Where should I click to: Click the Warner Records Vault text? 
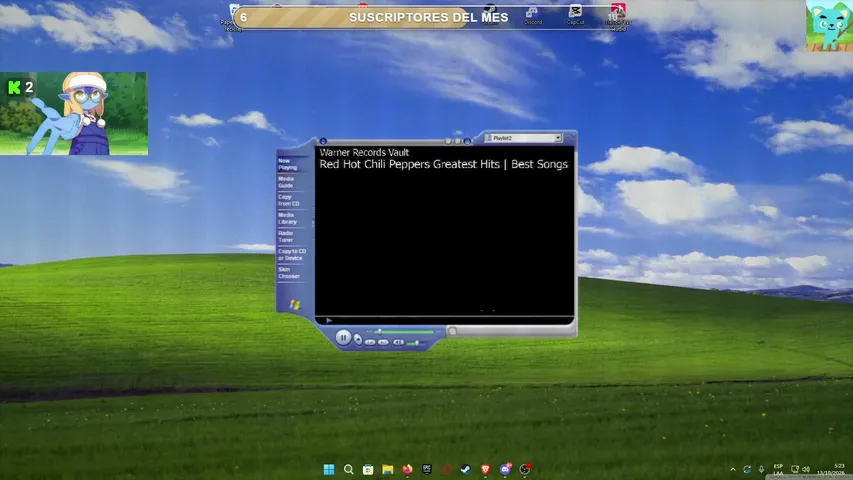point(364,152)
